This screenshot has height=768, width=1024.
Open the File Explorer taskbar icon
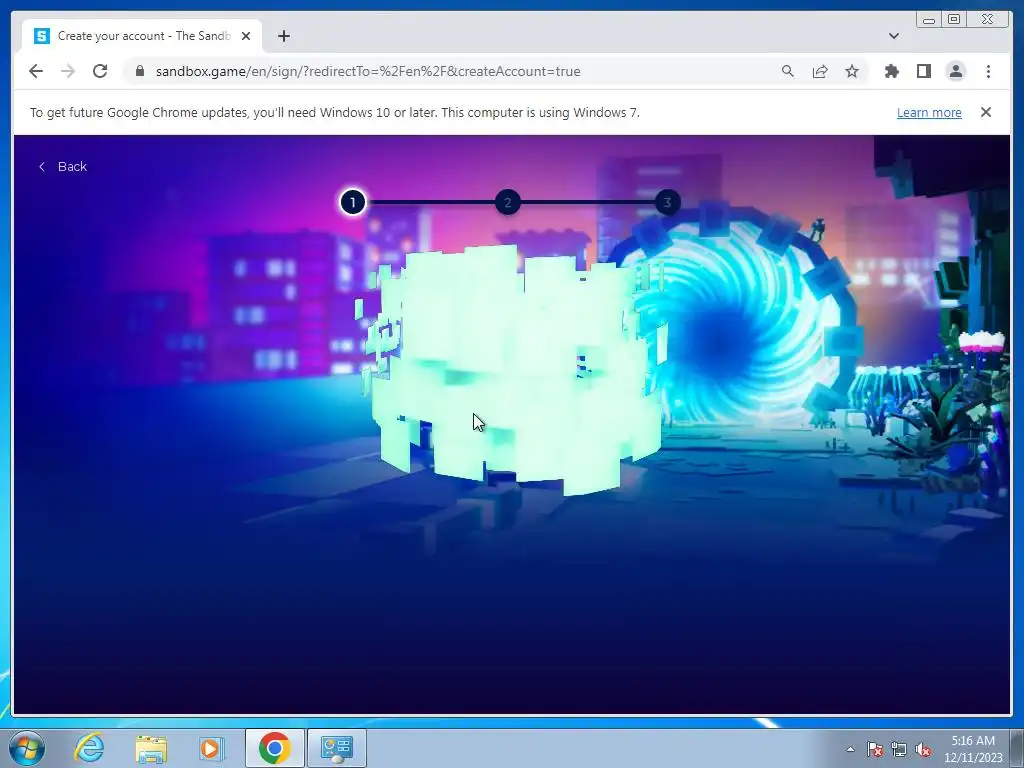[151, 748]
